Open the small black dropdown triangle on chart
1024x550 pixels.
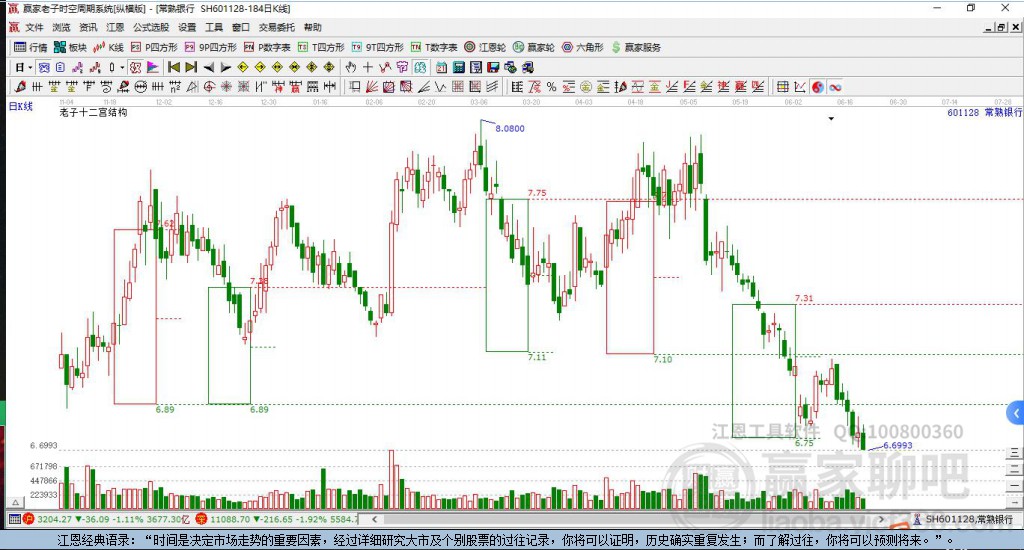pos(831,119)
